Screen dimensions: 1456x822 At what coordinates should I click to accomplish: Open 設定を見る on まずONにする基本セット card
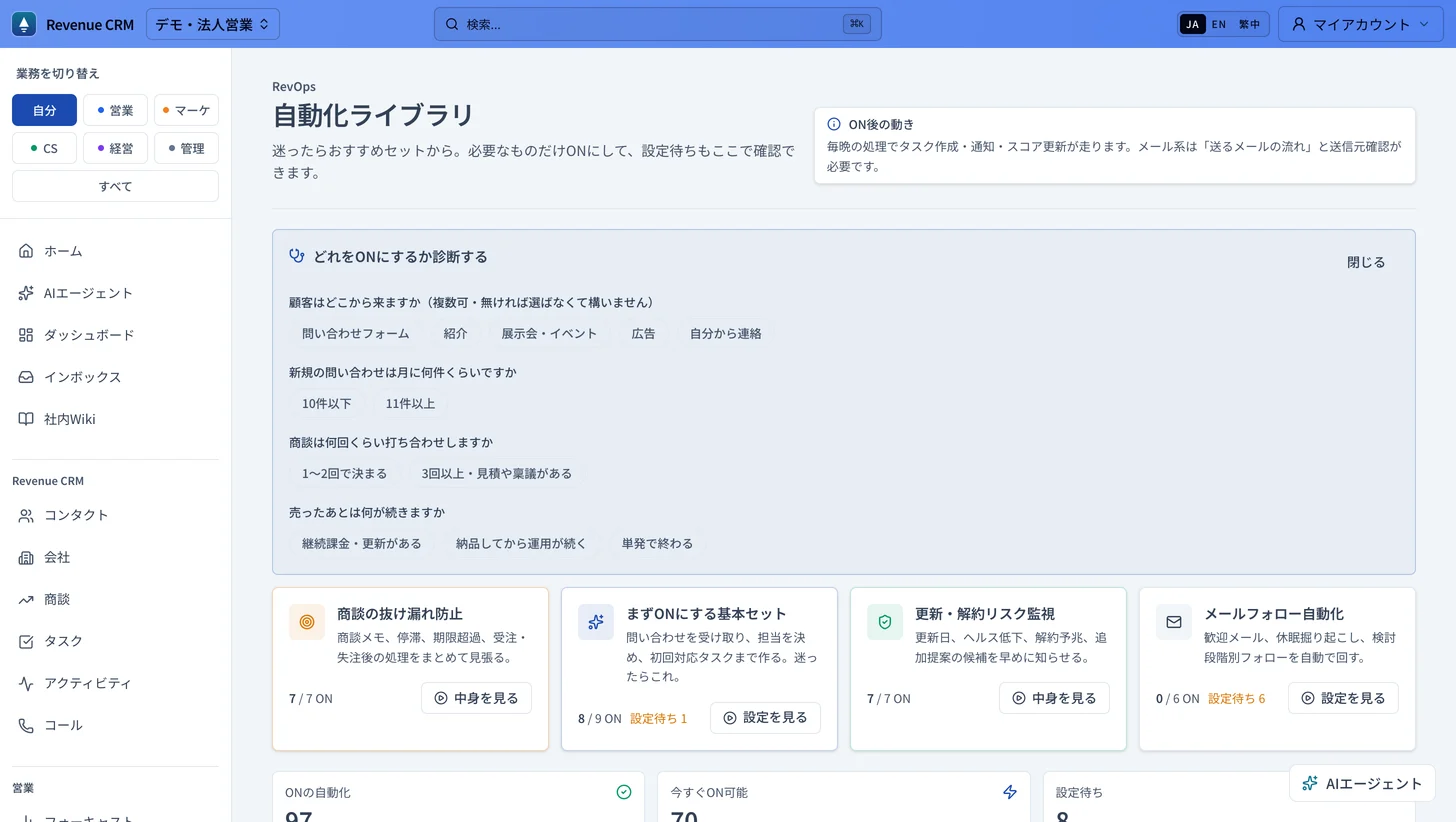tap(765, 718)
